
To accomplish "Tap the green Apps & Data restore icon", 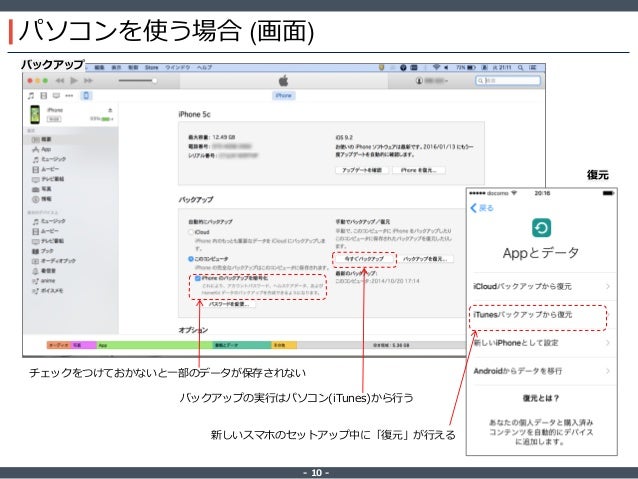I will click(x=542, y=227).
